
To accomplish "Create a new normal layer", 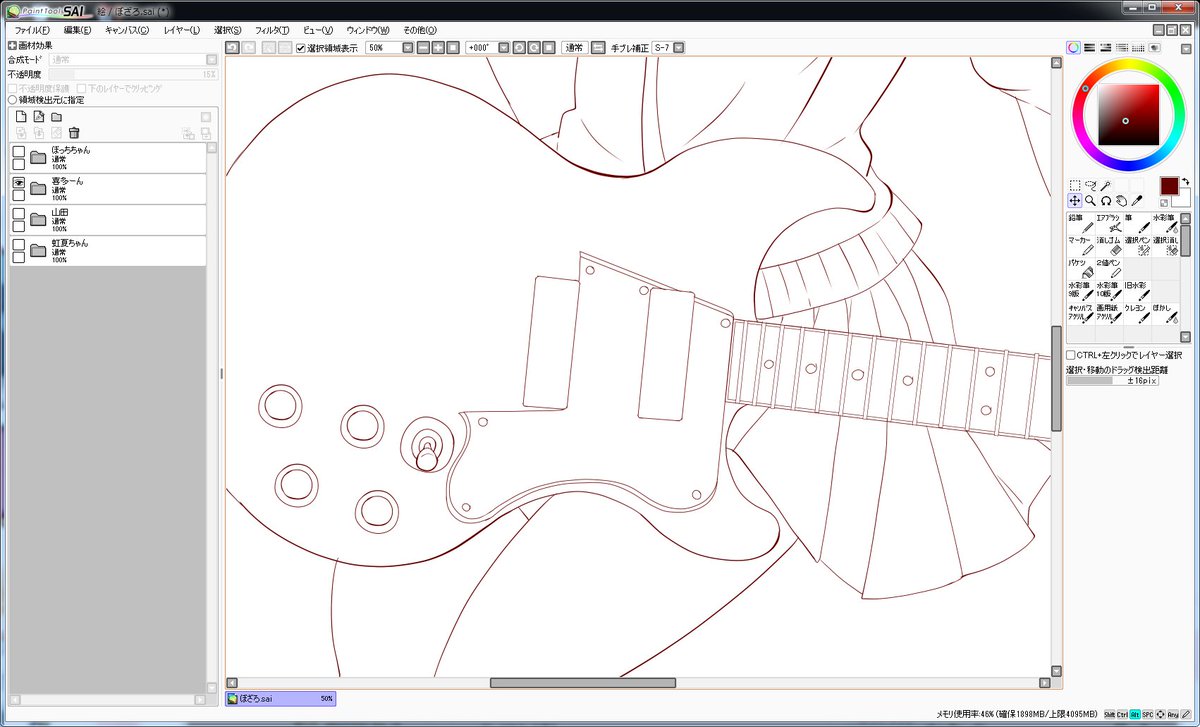I will (x=20, y=117).
